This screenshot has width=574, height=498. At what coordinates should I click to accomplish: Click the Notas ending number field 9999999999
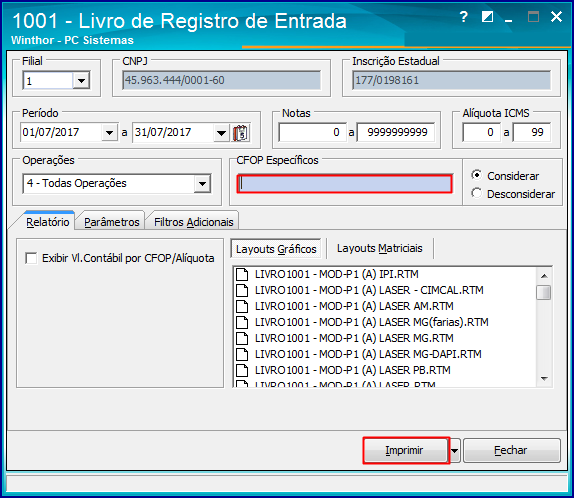tap(396, 132)
